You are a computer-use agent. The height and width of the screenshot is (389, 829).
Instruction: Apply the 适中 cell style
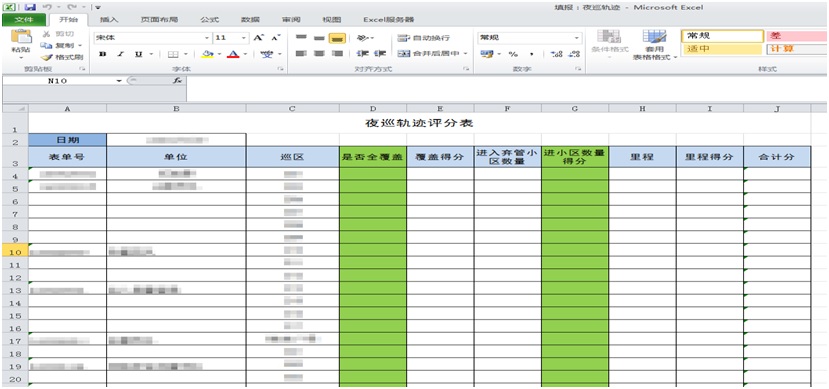pos(722,50)
